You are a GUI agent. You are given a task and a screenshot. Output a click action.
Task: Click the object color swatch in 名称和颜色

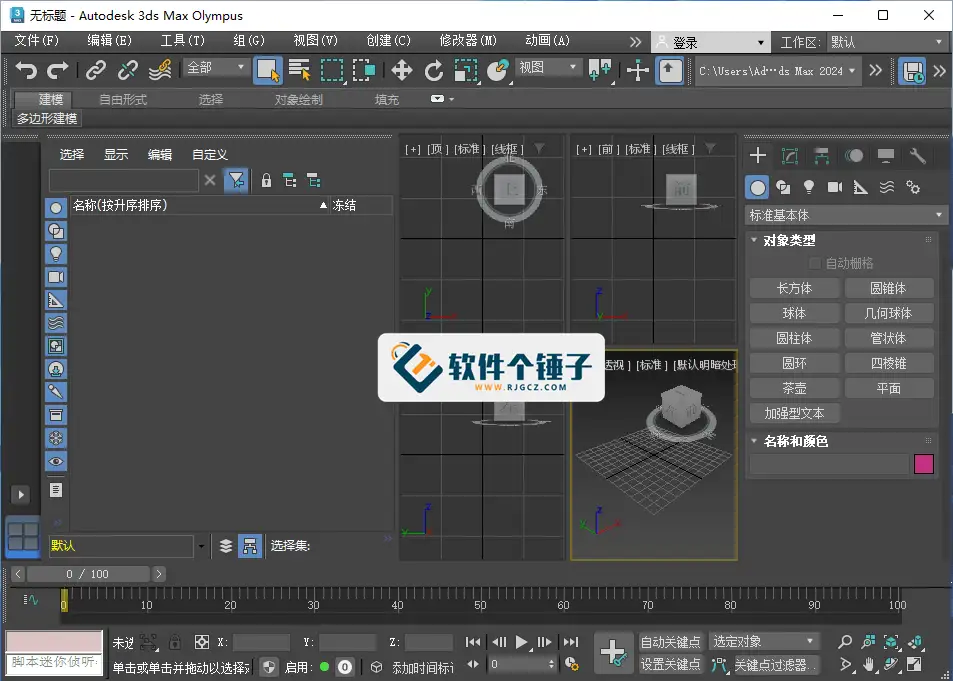click(x=924, y=462)
